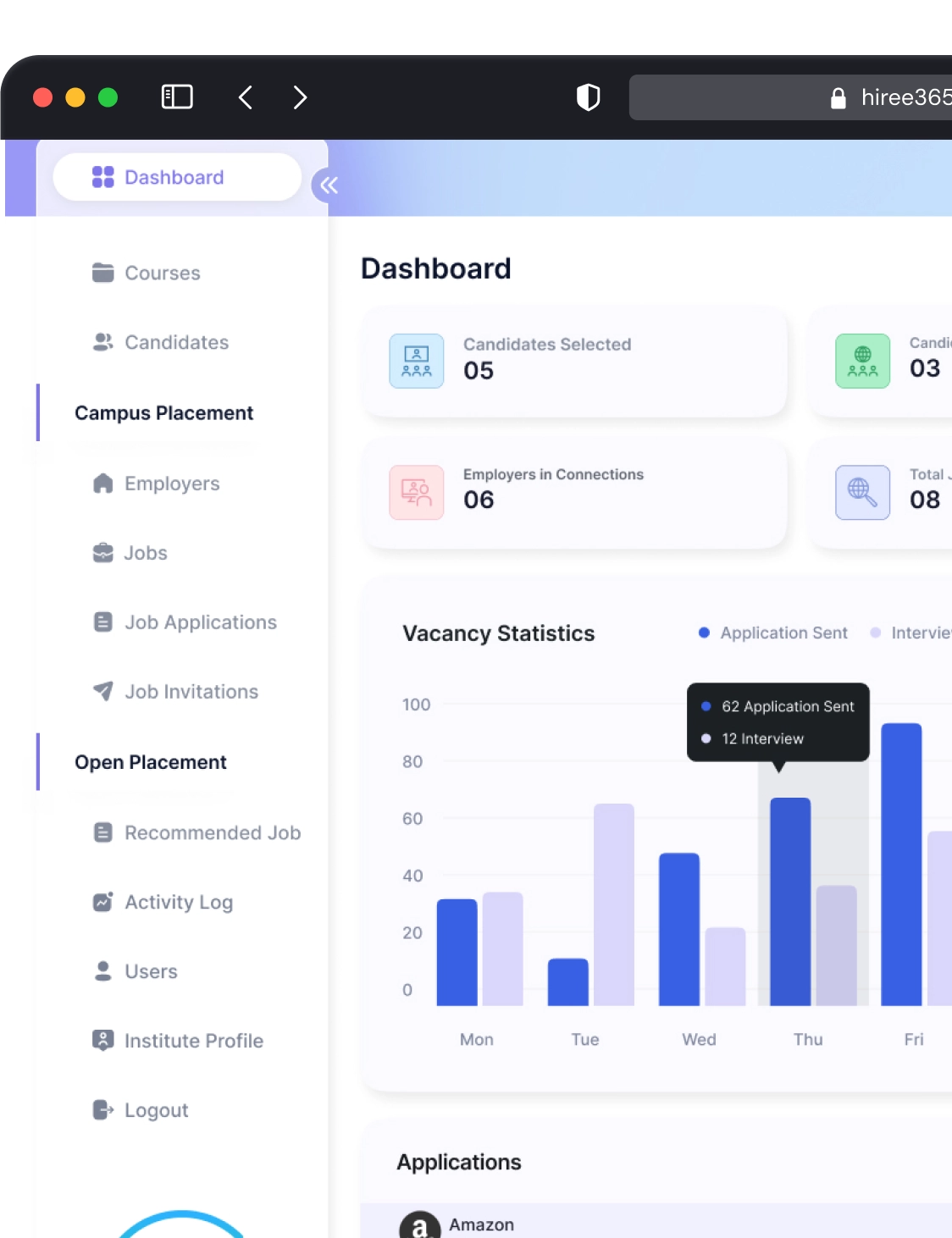952x1238 pixels.
Task: Open the Jobs menu item
Action: (146, 553)
